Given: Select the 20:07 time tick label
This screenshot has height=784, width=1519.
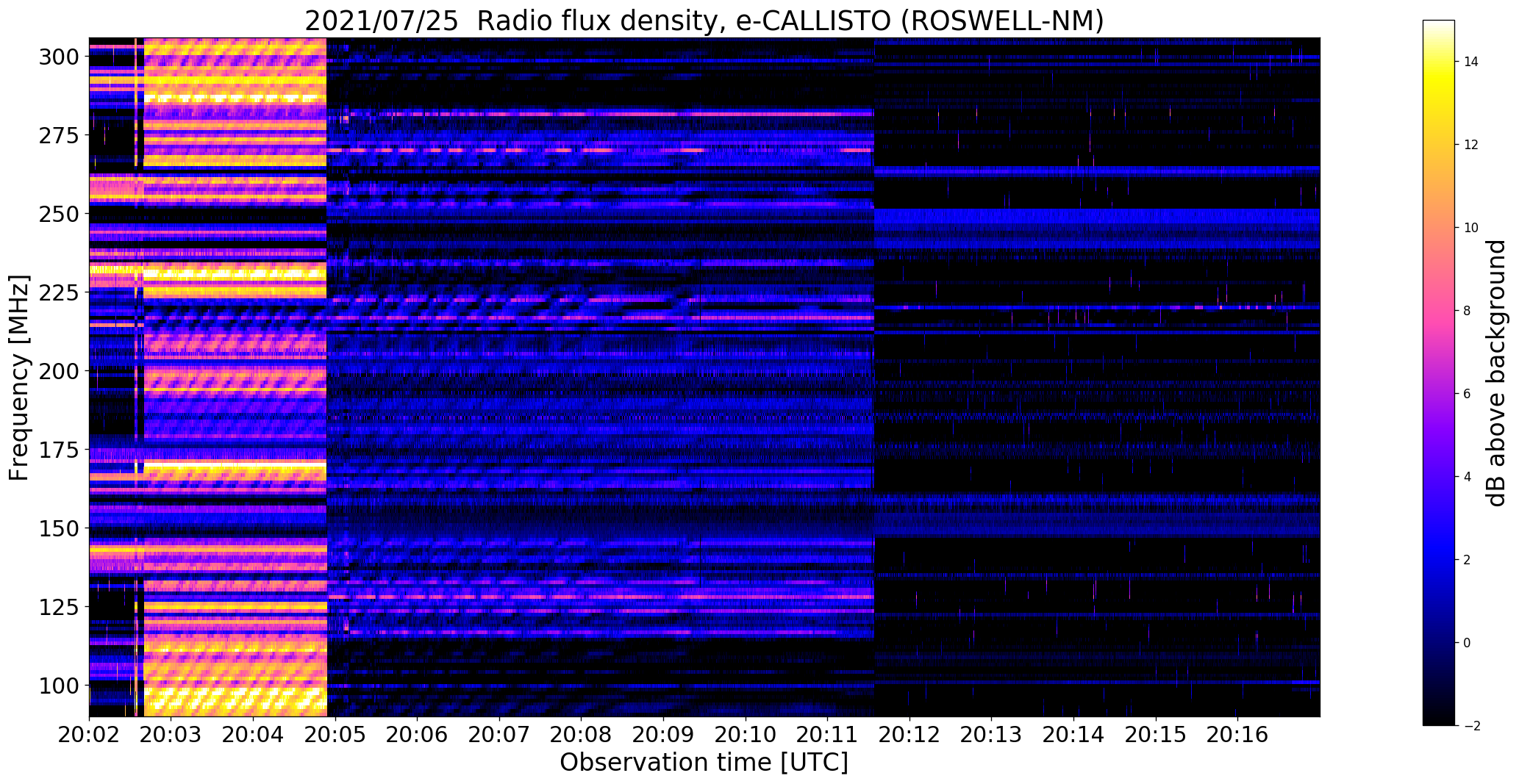Looking at the screenshot, I should (499, 733).
